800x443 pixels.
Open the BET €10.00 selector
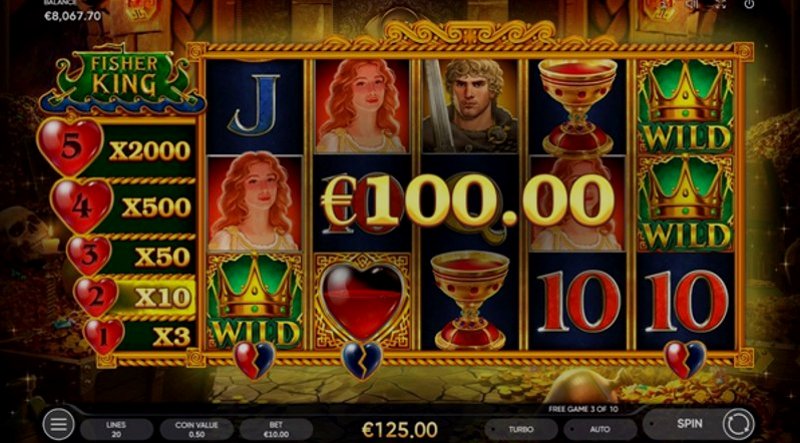[276, 429]
